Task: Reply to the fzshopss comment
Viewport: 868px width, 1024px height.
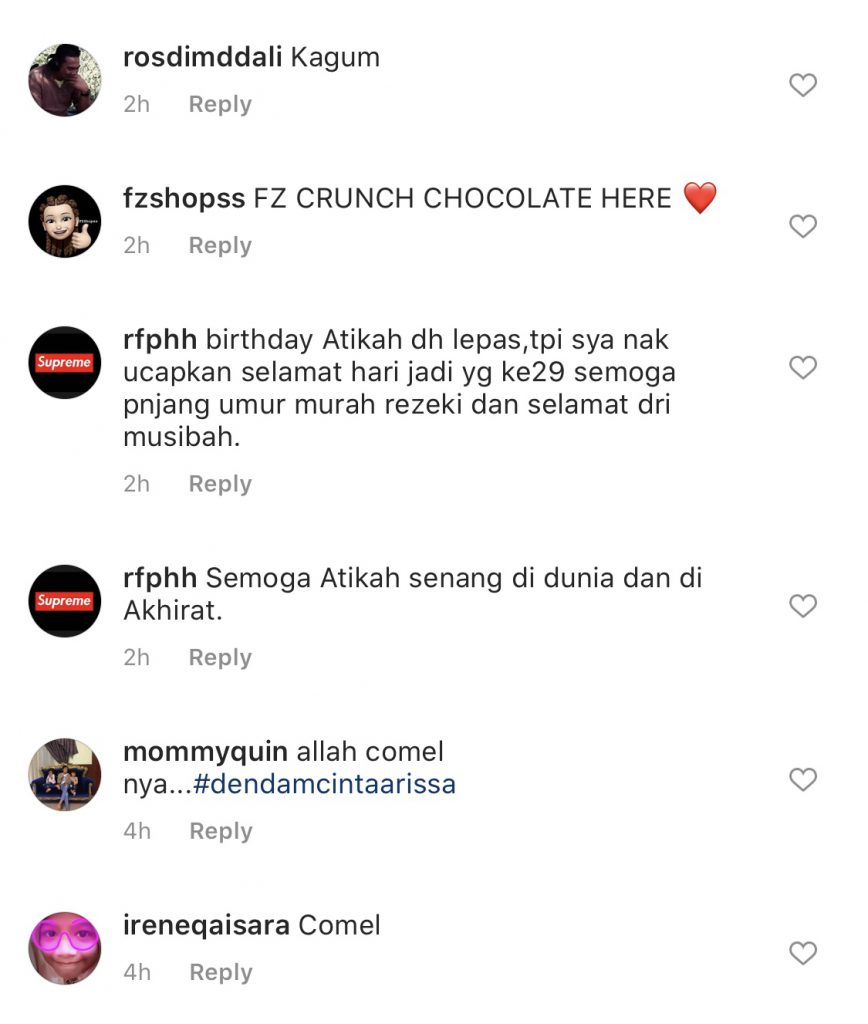Action: pos(220,246)
